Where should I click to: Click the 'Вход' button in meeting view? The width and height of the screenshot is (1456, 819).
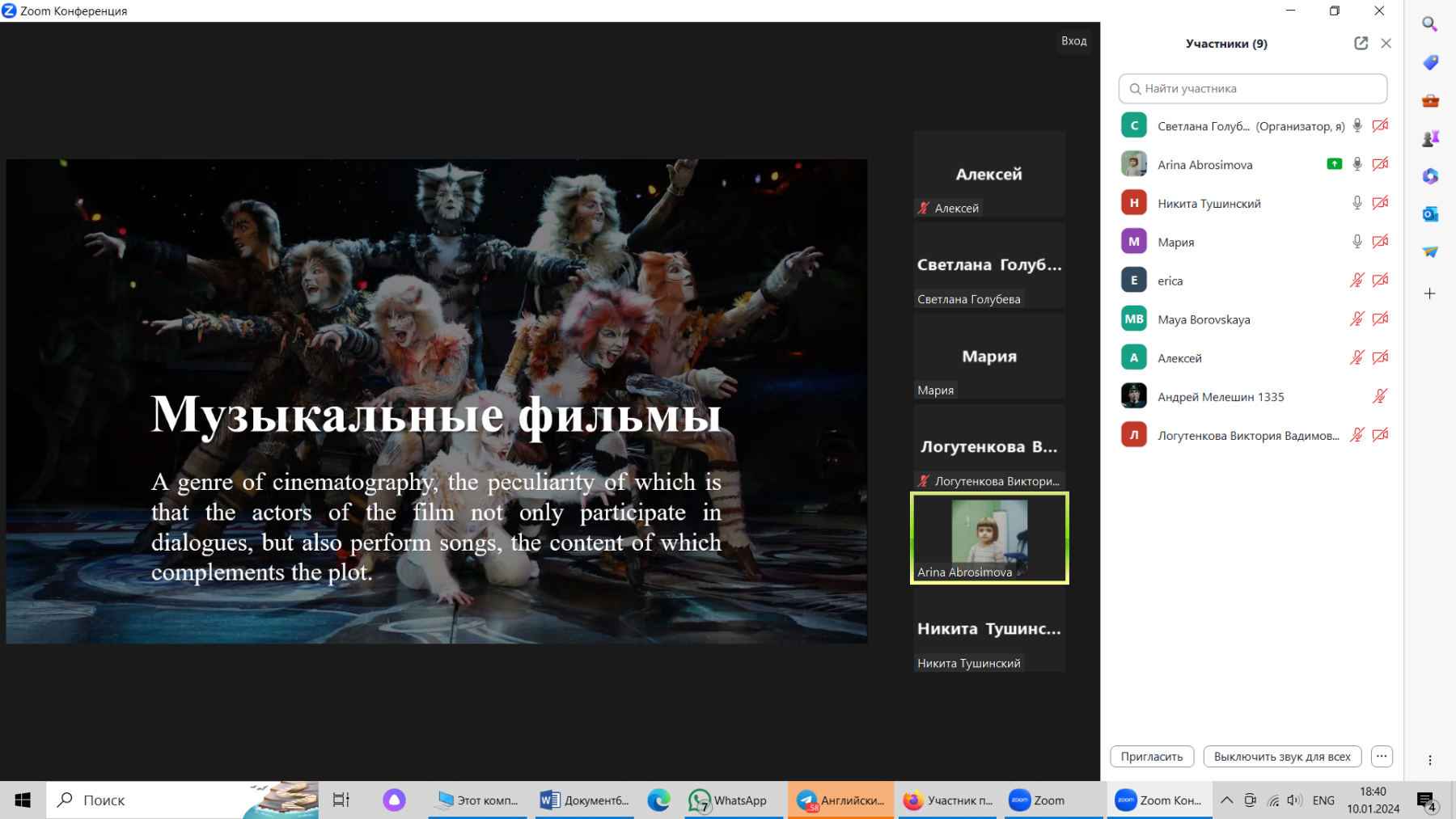point(1074,41)
